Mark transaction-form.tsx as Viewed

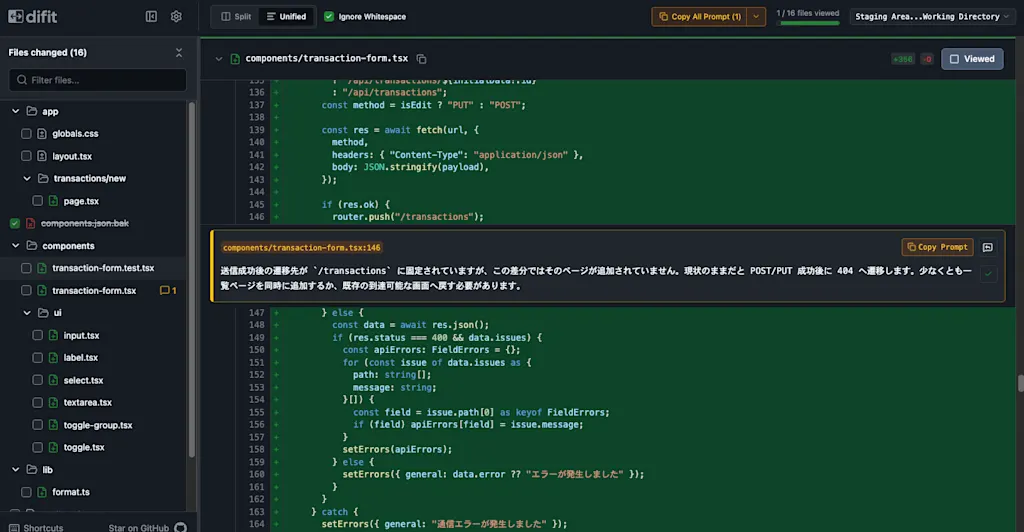[x=972, y=59]
